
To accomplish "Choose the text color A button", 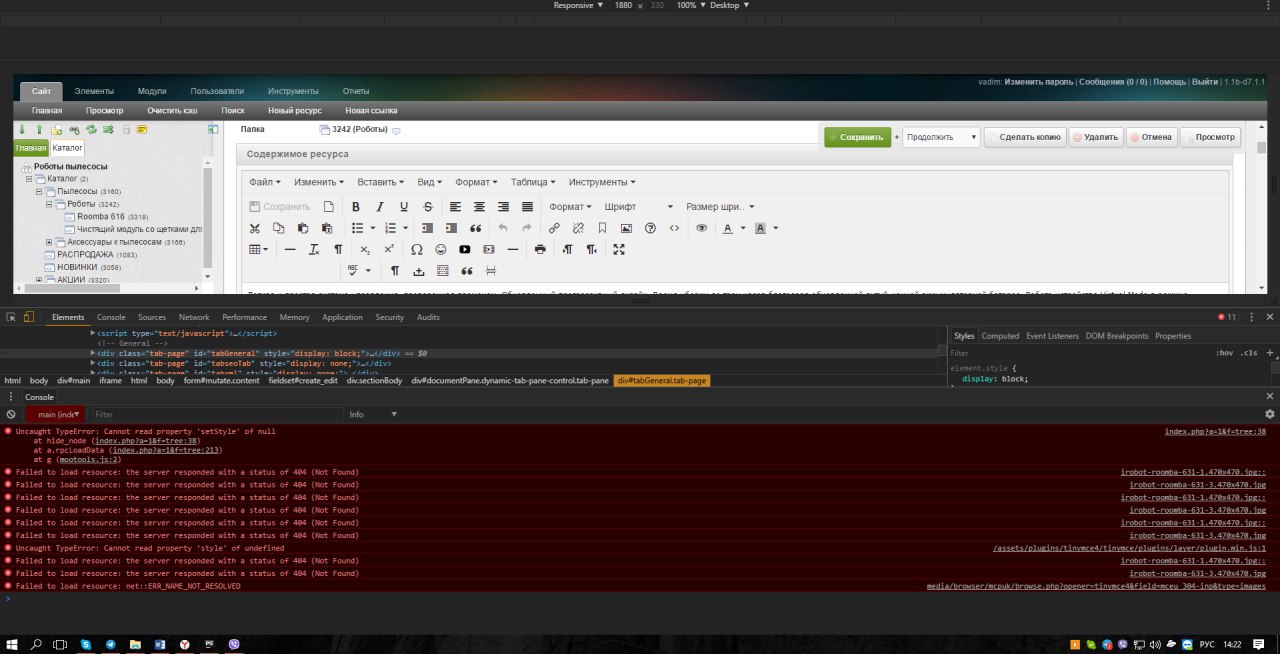I will (727, 228).
